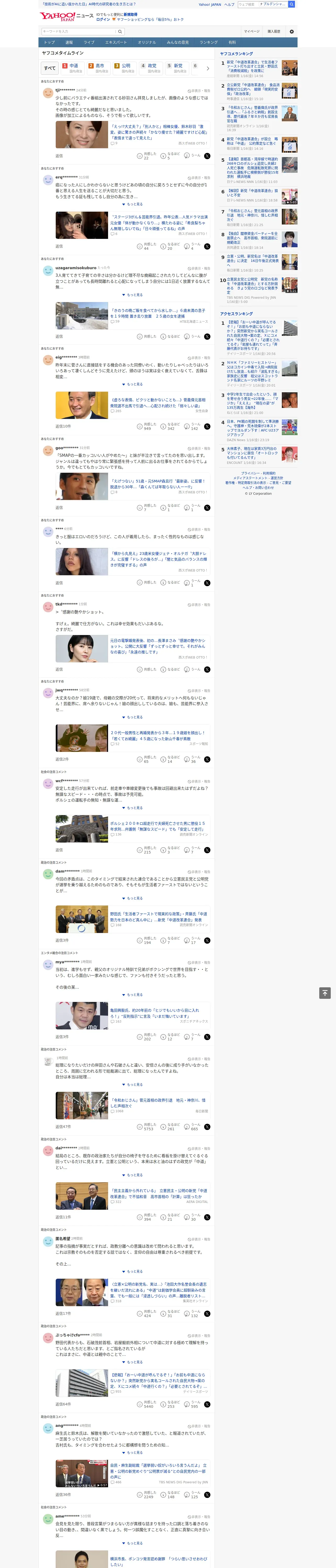Toggle 共感した on tji's comment (22)
This screenshot has width=336, height=1568.
coord(147,156)
